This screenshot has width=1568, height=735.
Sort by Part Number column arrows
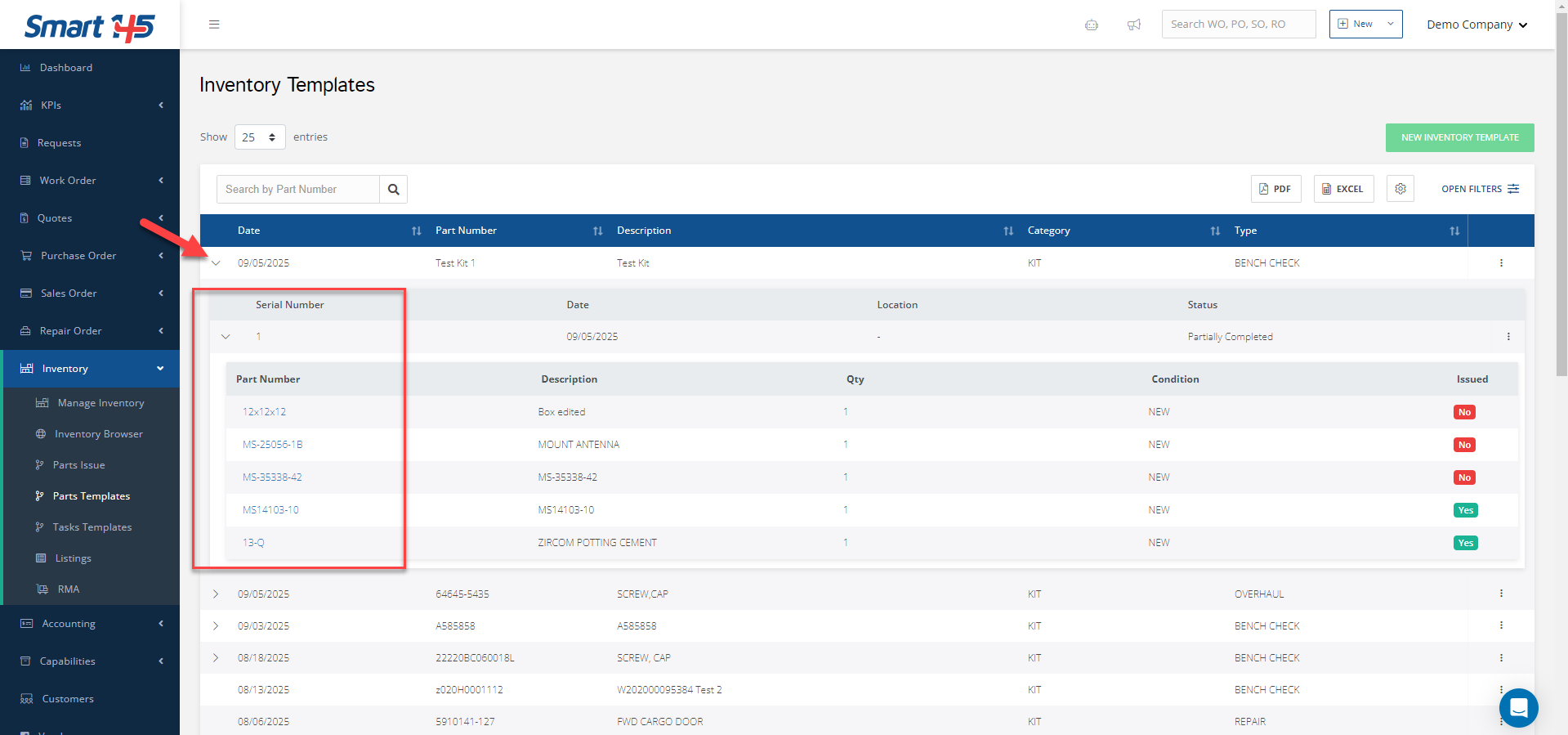click(x=597, y=231)
